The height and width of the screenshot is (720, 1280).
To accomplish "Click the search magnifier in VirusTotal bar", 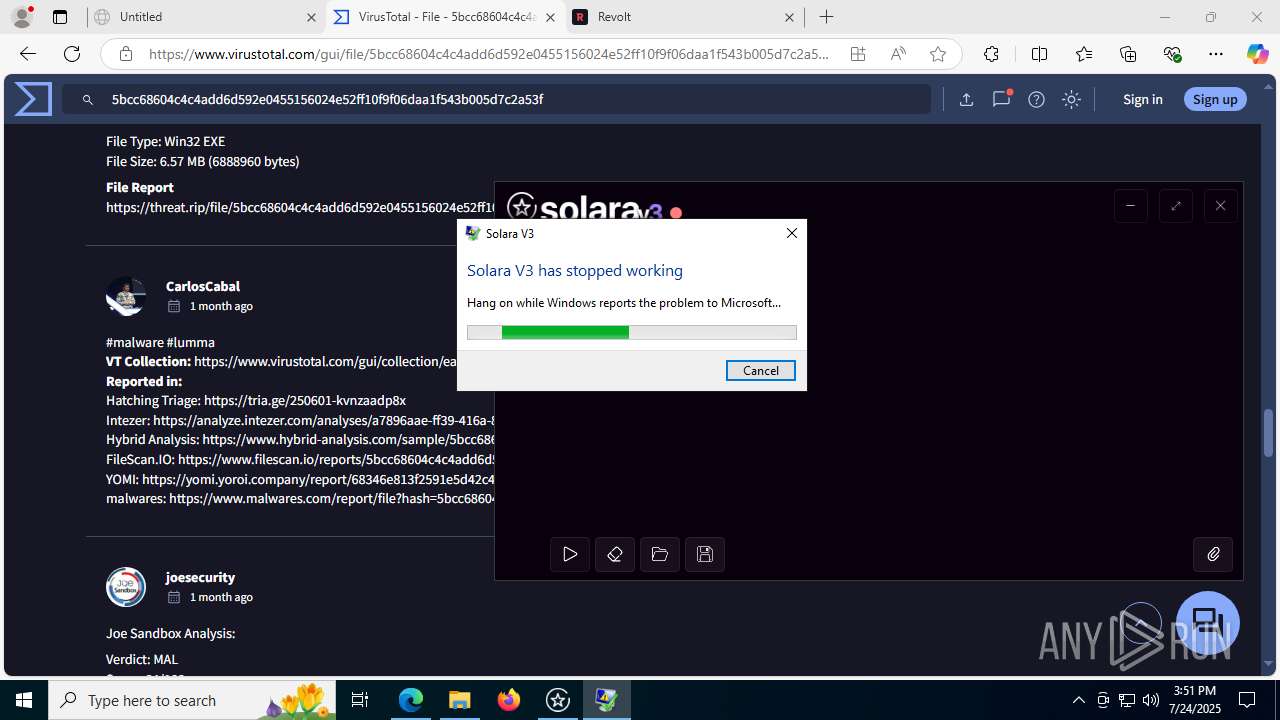I will [x=88, y=99].
